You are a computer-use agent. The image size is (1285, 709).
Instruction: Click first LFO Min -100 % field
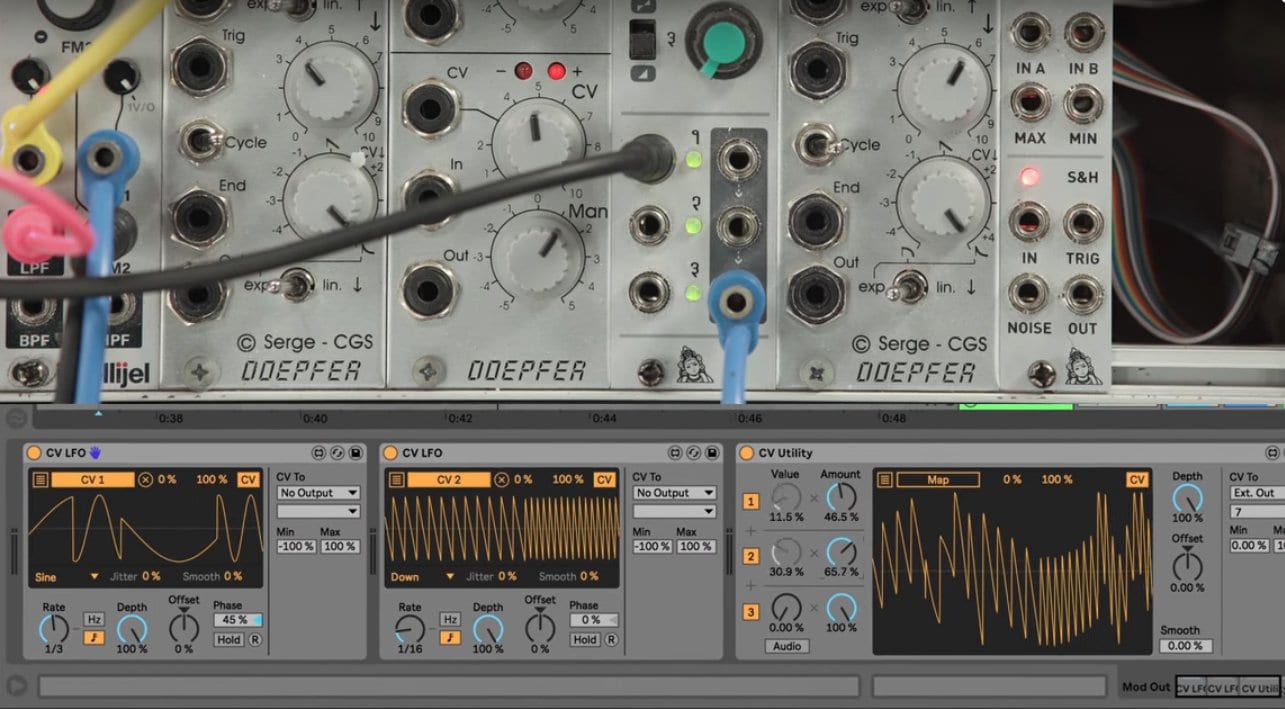click(296, 547)
